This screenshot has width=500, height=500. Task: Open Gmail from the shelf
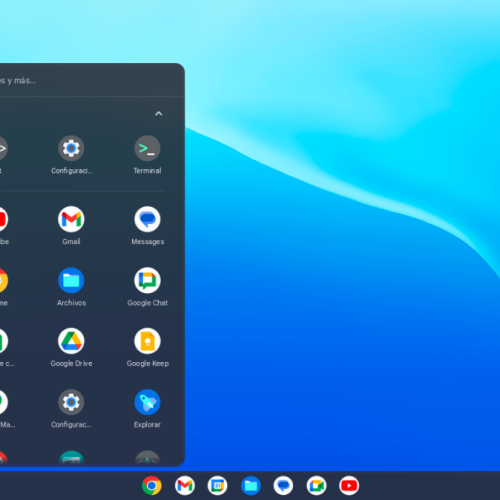185,486
